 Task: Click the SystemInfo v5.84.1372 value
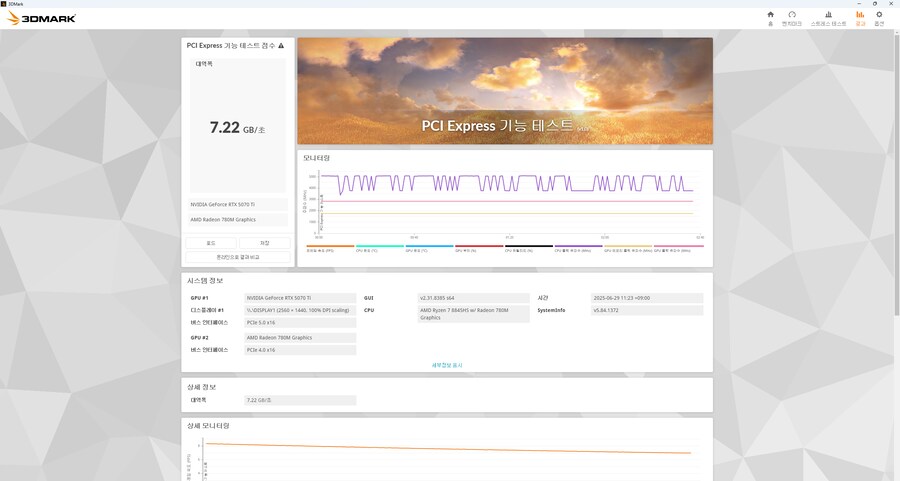[647, 311]
